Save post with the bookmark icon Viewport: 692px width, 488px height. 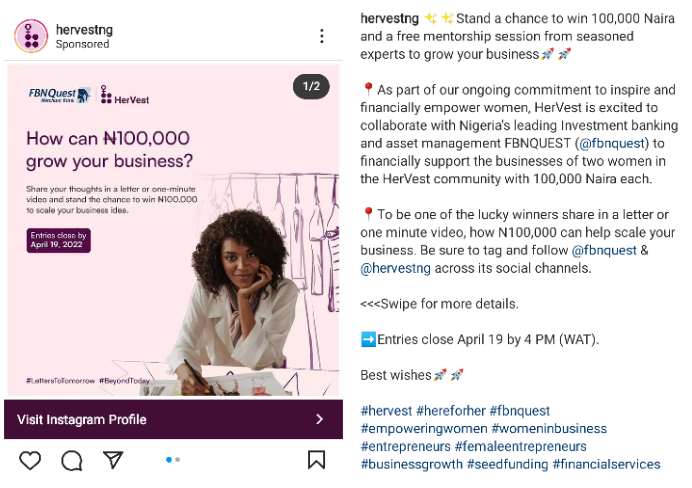click(x=316, y=460)
